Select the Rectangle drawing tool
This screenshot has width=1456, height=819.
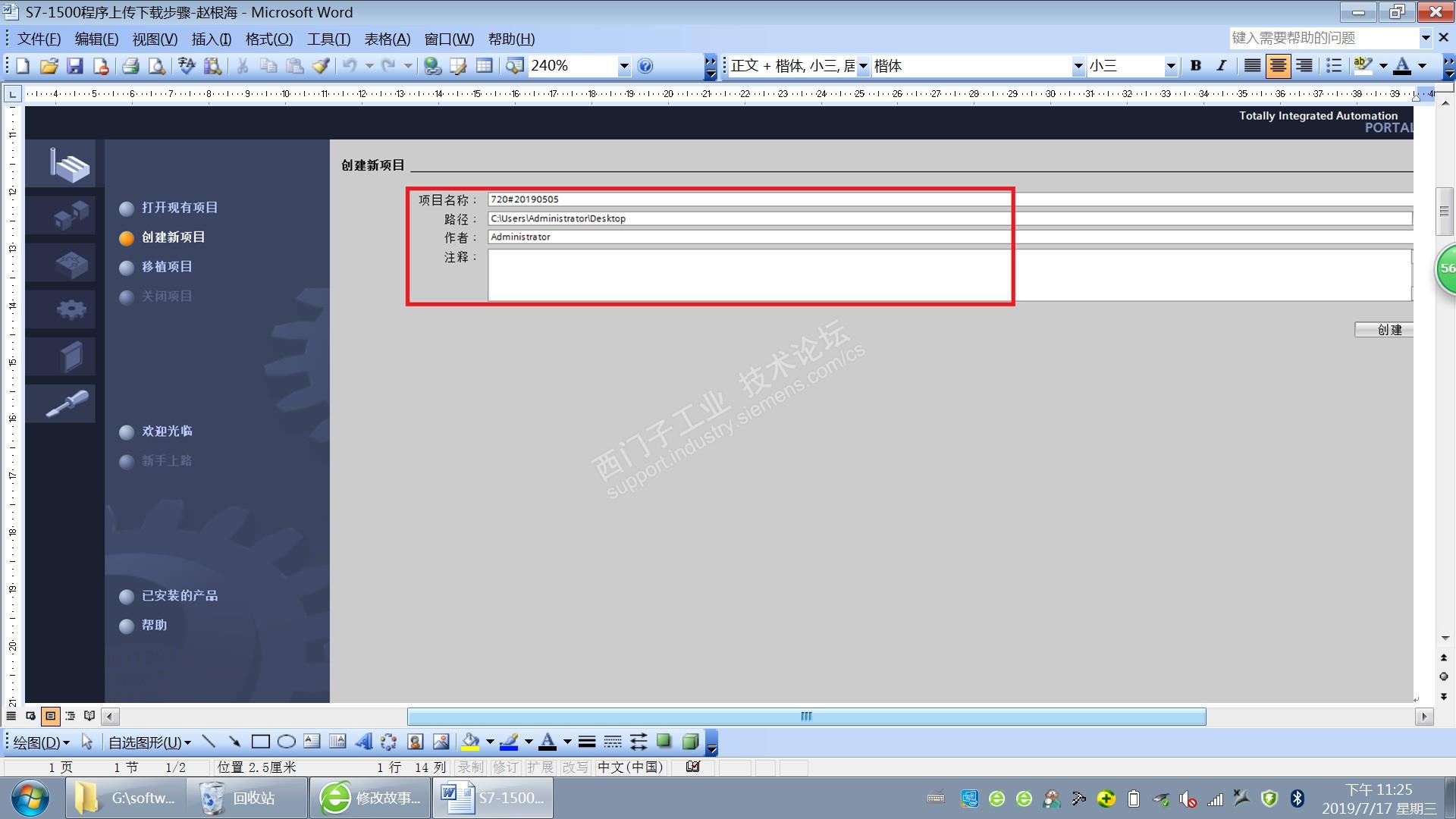(x=260, y=742)
